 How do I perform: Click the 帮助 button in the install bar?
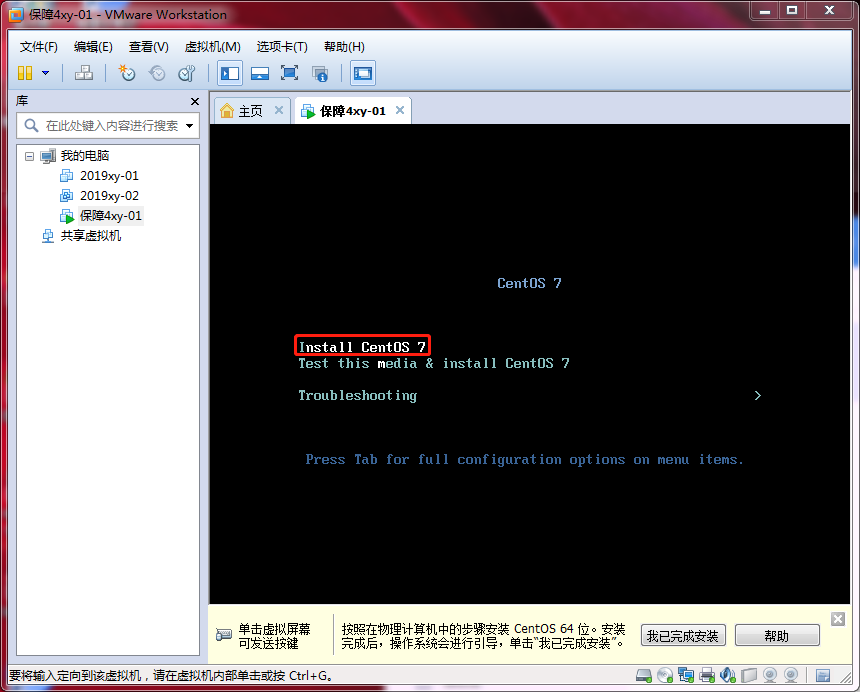[777, 636]
